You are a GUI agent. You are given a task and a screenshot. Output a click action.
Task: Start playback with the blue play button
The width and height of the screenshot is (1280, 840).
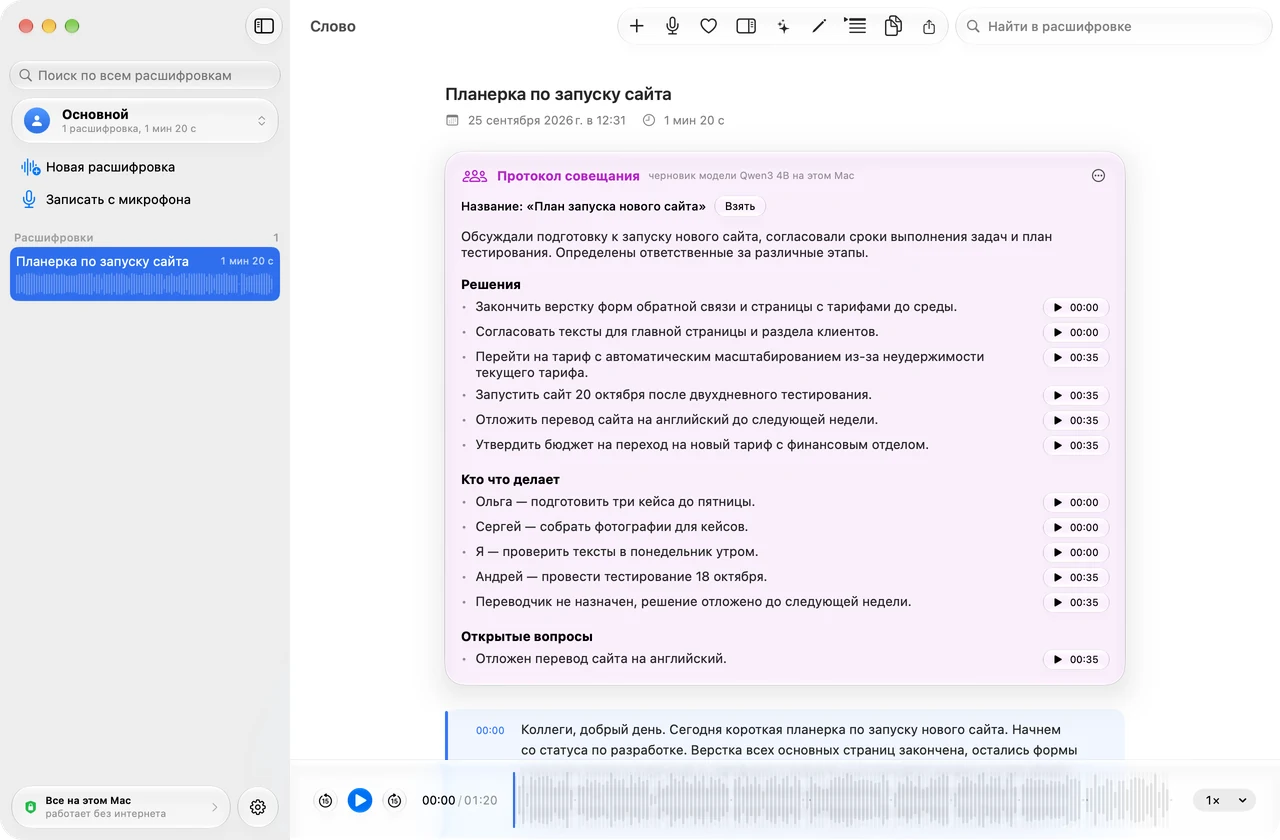coord(360,800)
